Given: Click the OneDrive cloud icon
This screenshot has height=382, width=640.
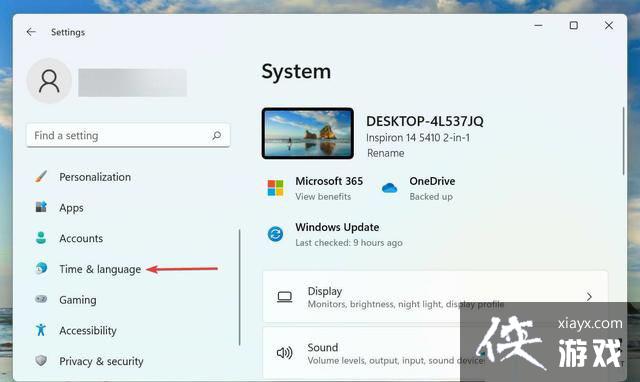Looking at the screenshot, I should point(389,188).
